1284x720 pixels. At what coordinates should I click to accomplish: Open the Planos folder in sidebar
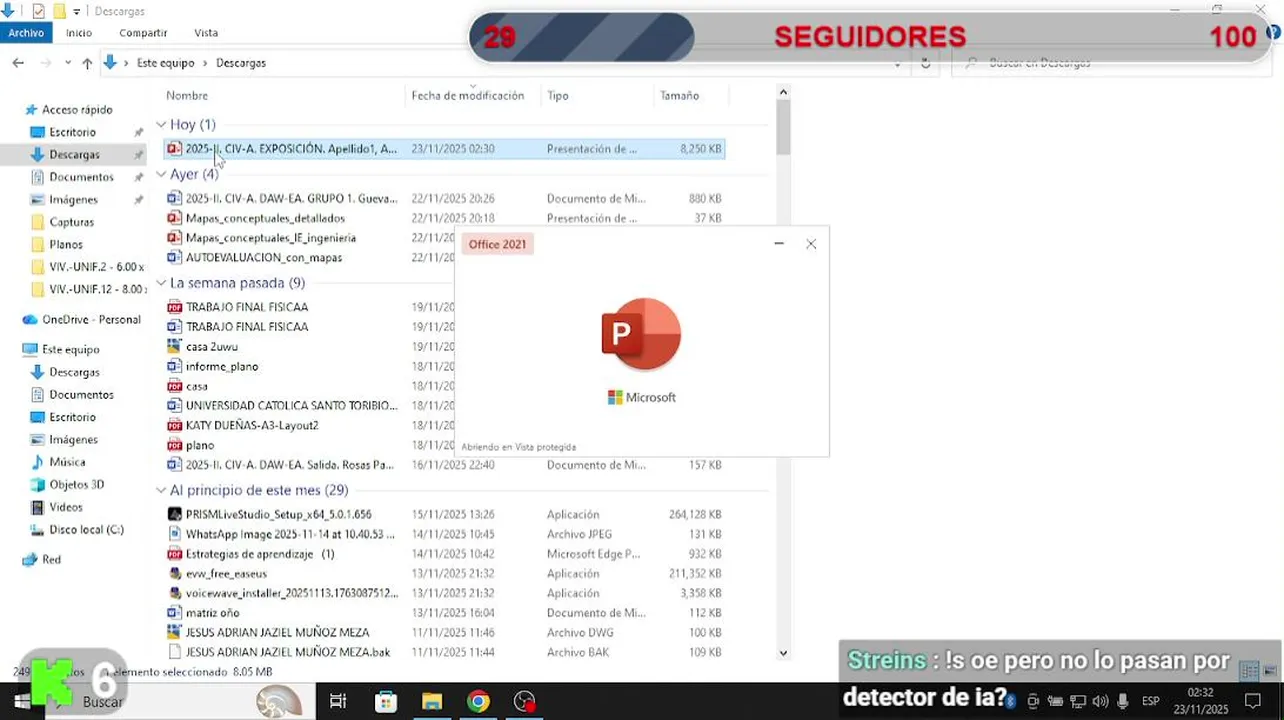tap(66, 244)
